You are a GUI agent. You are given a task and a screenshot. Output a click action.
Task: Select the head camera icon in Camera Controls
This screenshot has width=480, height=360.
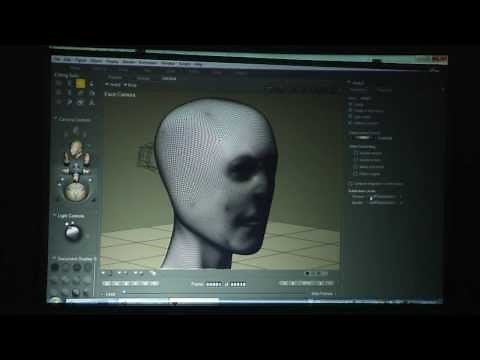[77, 148]
